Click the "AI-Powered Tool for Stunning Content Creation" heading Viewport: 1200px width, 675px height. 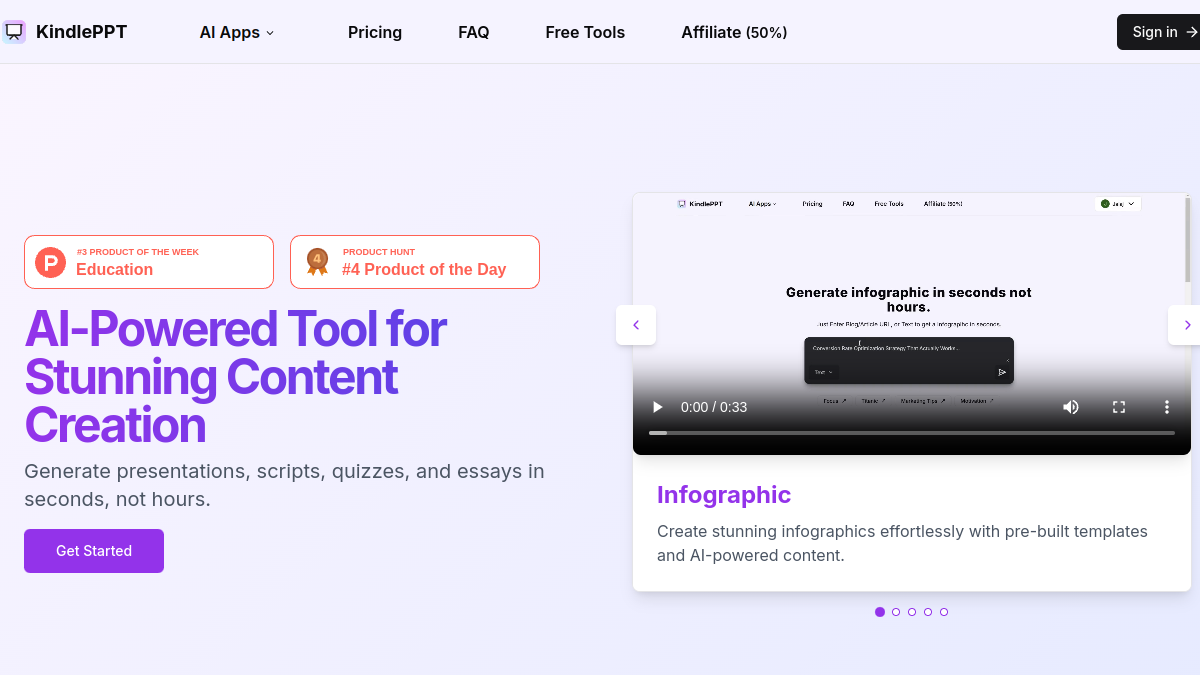(x=236, y=377)
